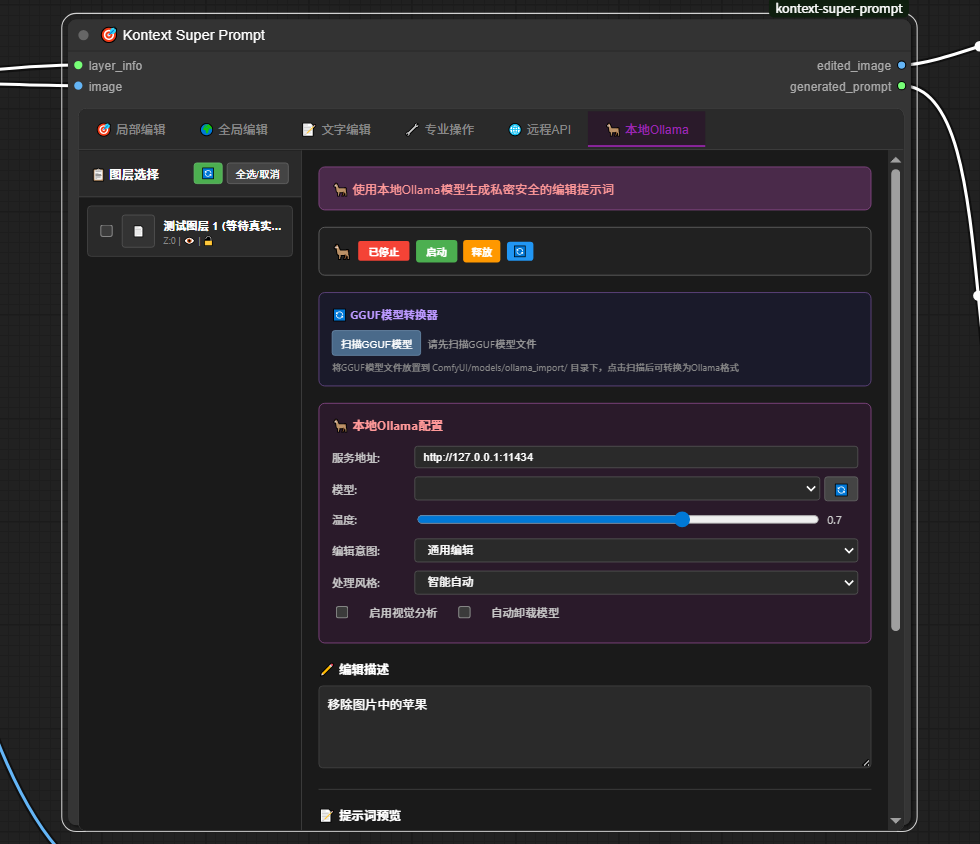
Task: Click the 温度 slider handle
Action: coord(682,519)
